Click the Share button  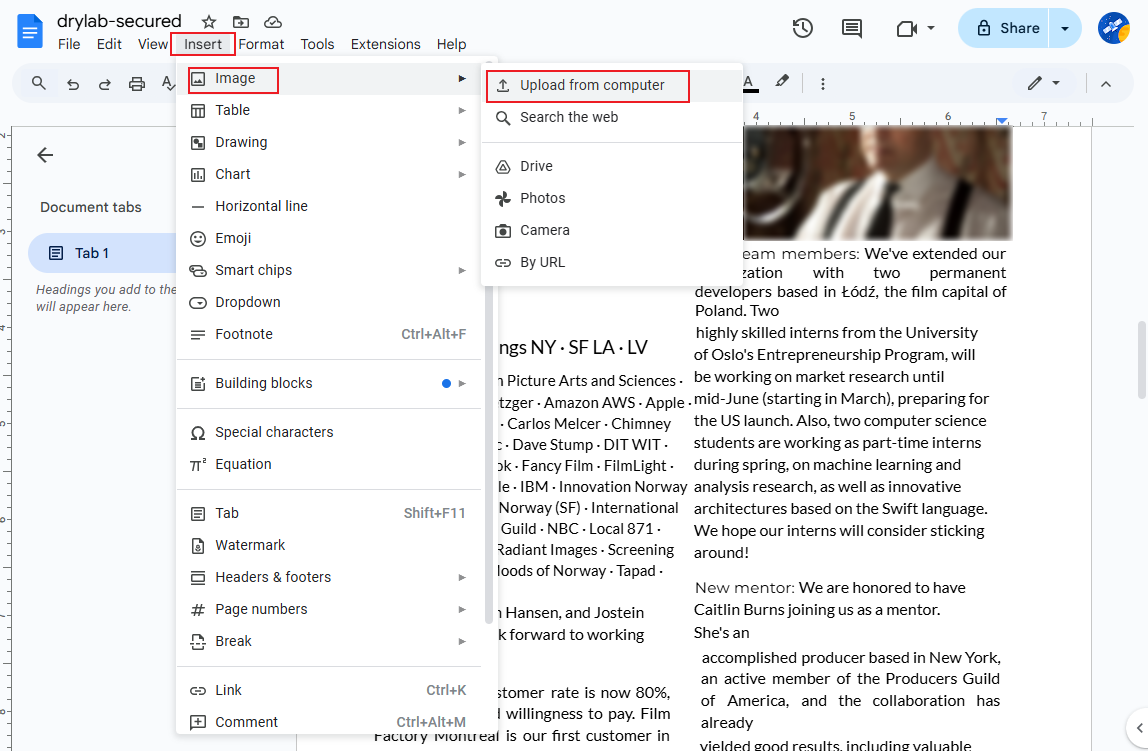(x=1004, y=29)
